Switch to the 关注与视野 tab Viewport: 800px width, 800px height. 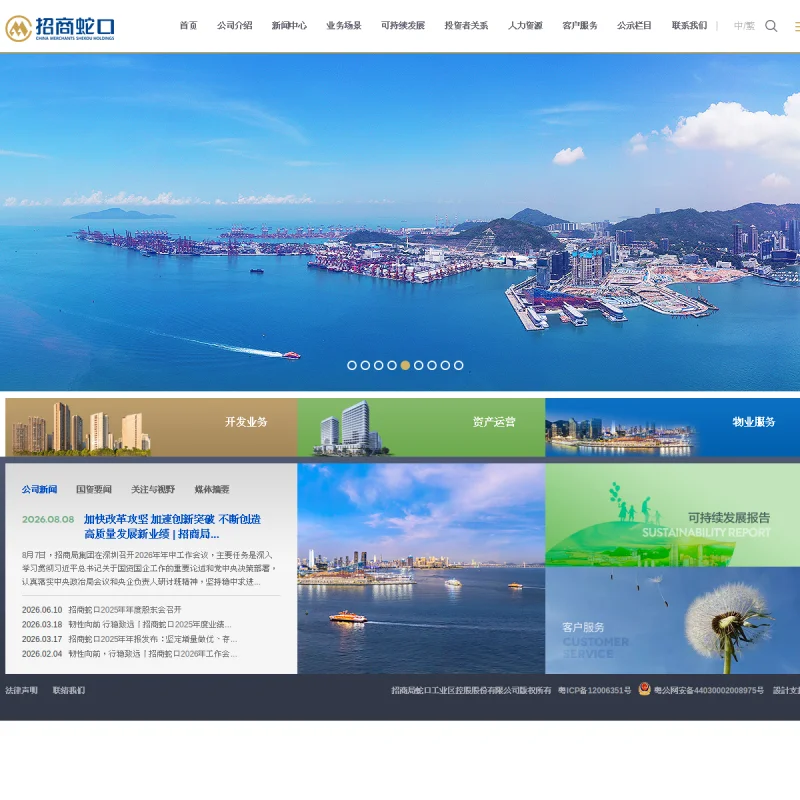click(153, 489)
